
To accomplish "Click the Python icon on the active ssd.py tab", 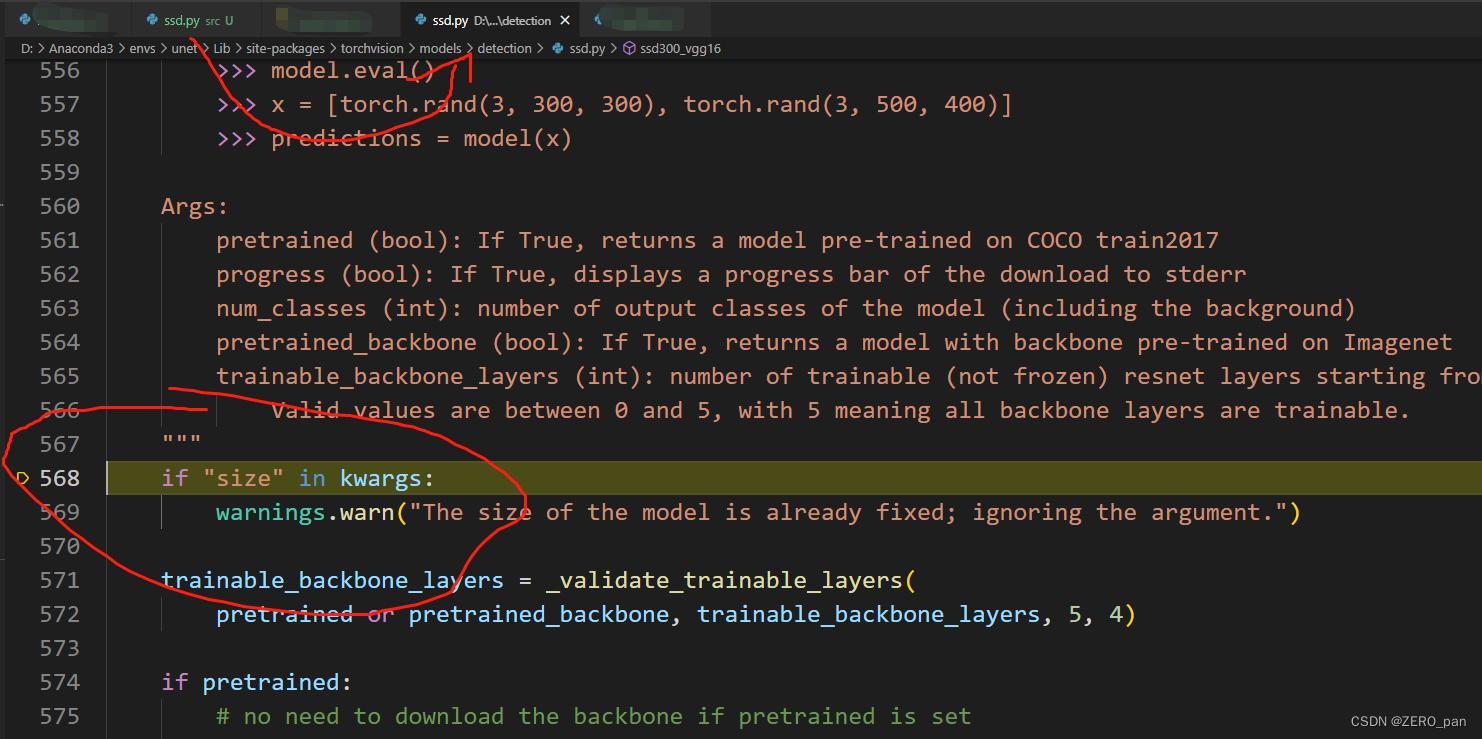I will [420, 20].
